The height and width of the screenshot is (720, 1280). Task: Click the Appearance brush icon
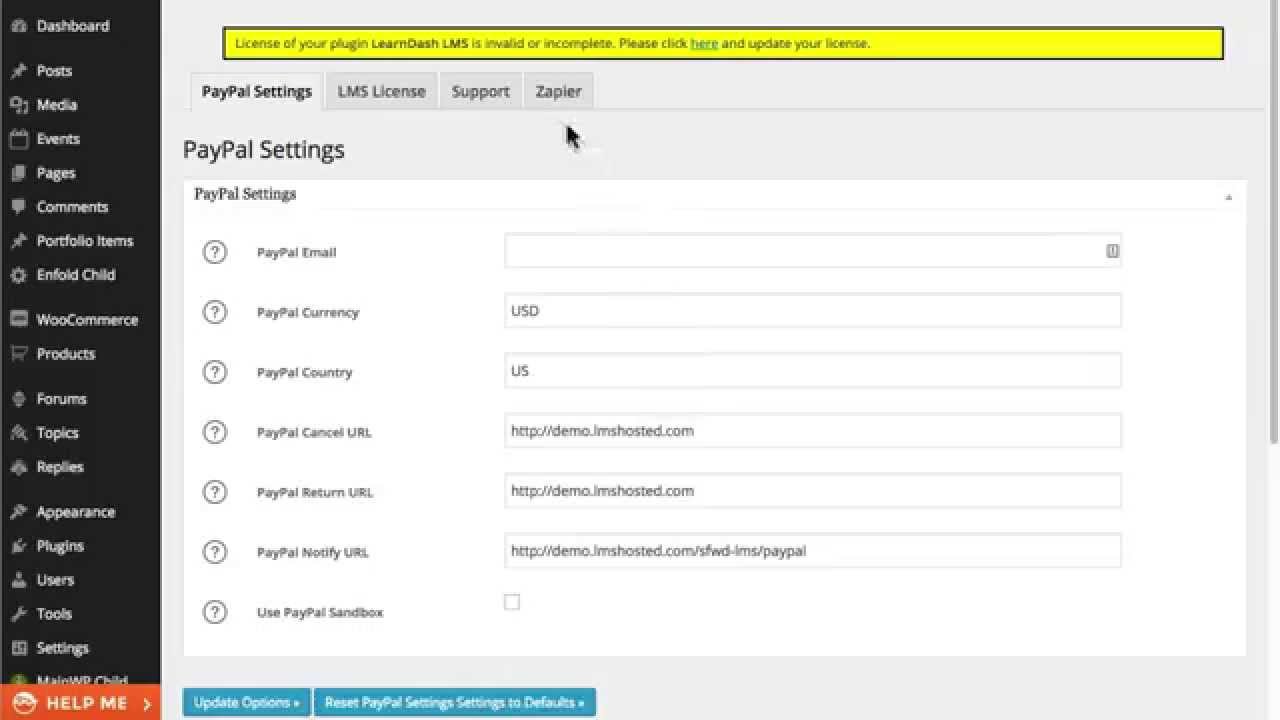point(18,512)
